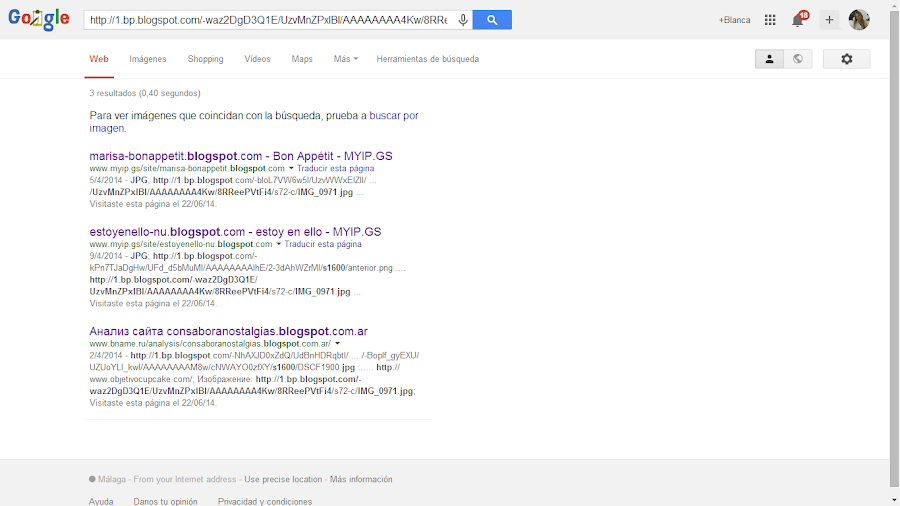Open the search settings gear
Viewport: 900px width, 506px height.
[847, 59]
